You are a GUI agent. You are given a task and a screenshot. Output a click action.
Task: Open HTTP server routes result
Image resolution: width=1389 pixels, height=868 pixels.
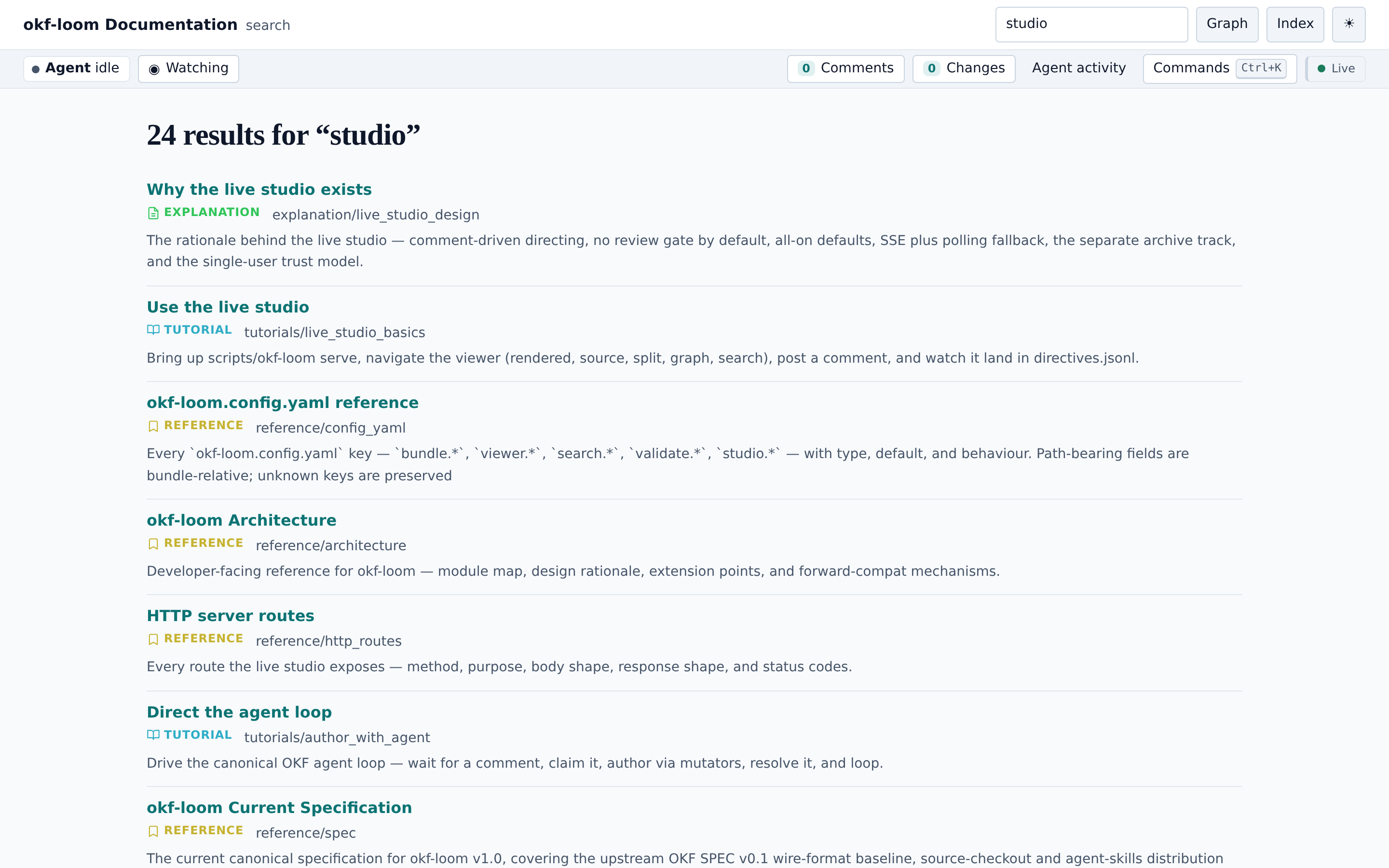[230, 615]
